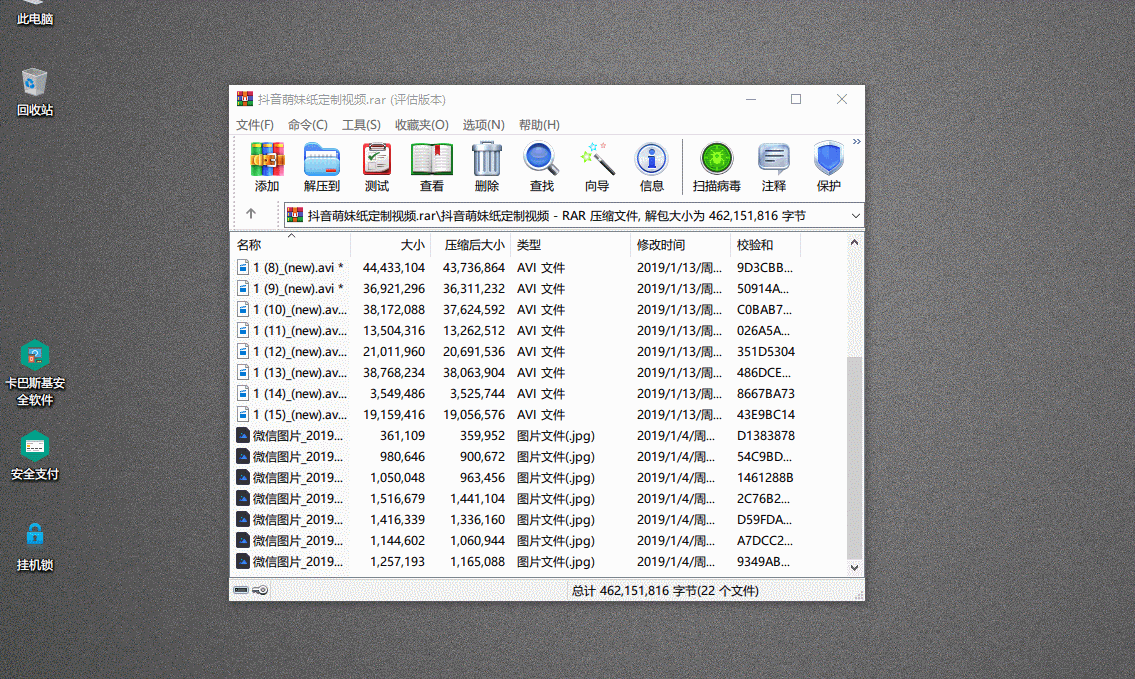
Task: Open the 选项 (Options) menu
Action: (483, 125)
